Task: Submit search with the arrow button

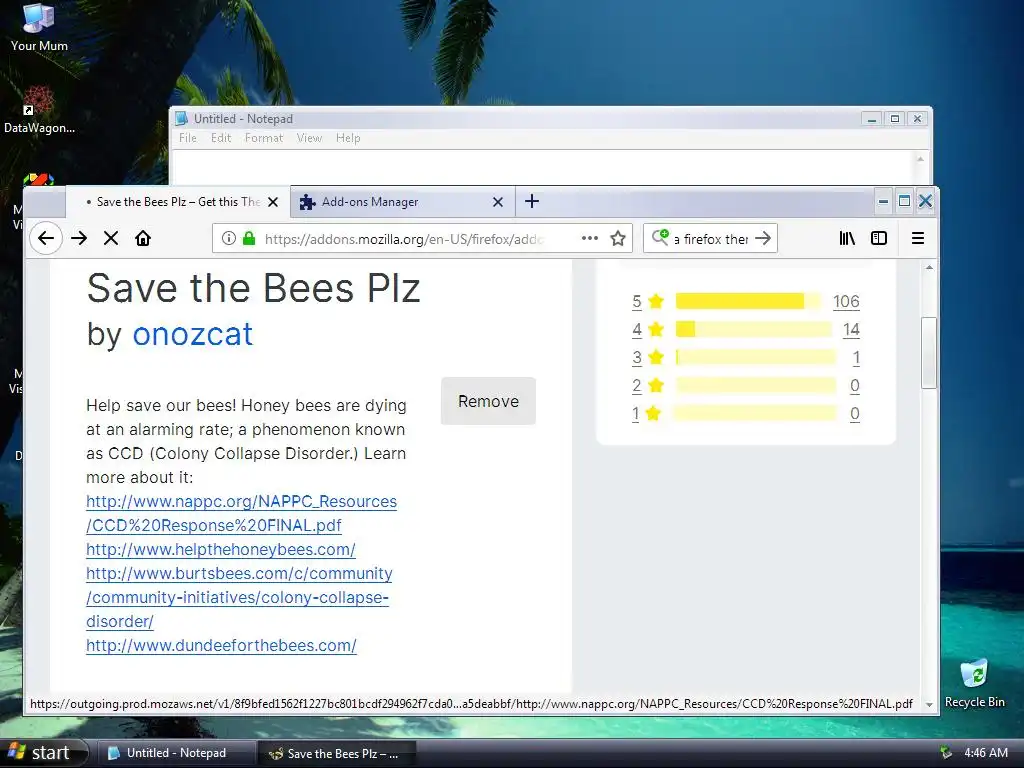Action: click(762, 238)
